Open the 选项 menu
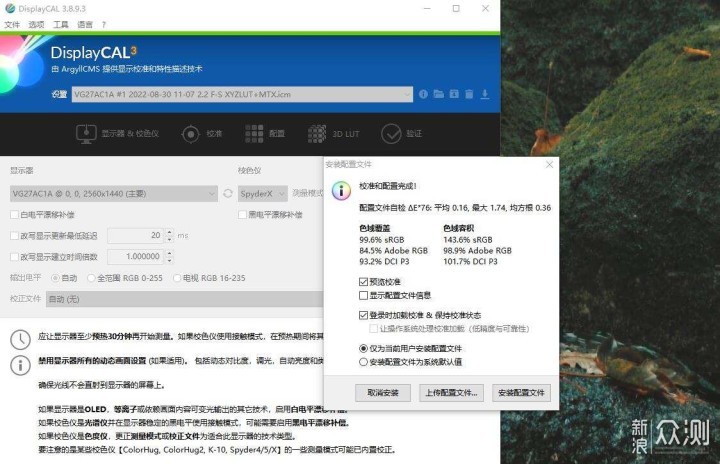 point(36,24)
